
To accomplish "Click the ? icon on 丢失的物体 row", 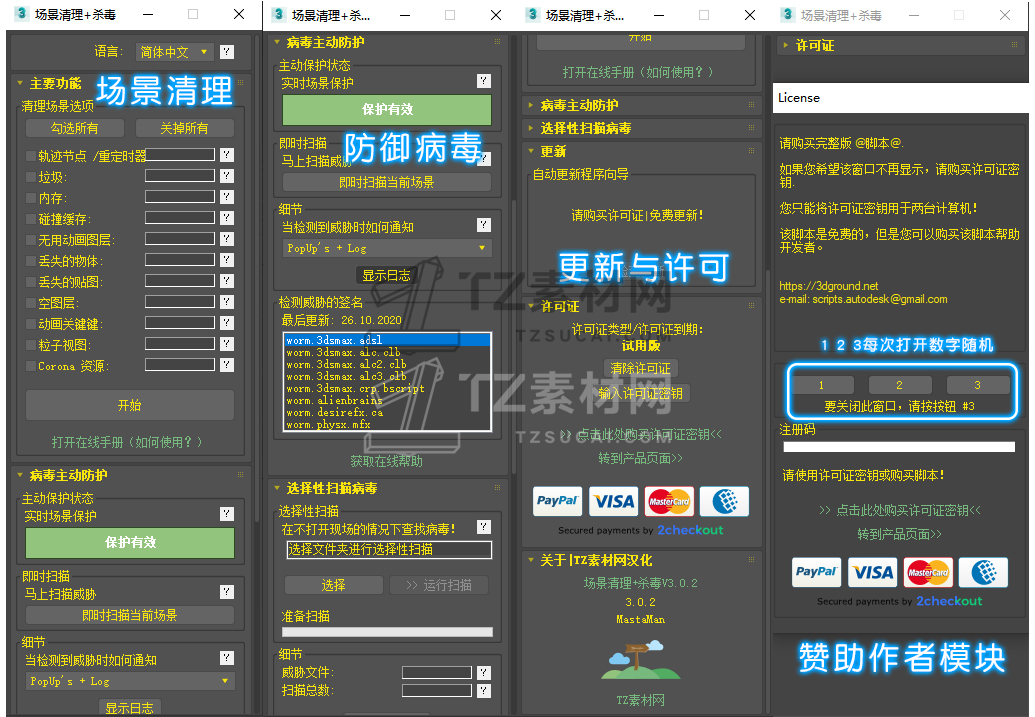I will coord(227,260).
